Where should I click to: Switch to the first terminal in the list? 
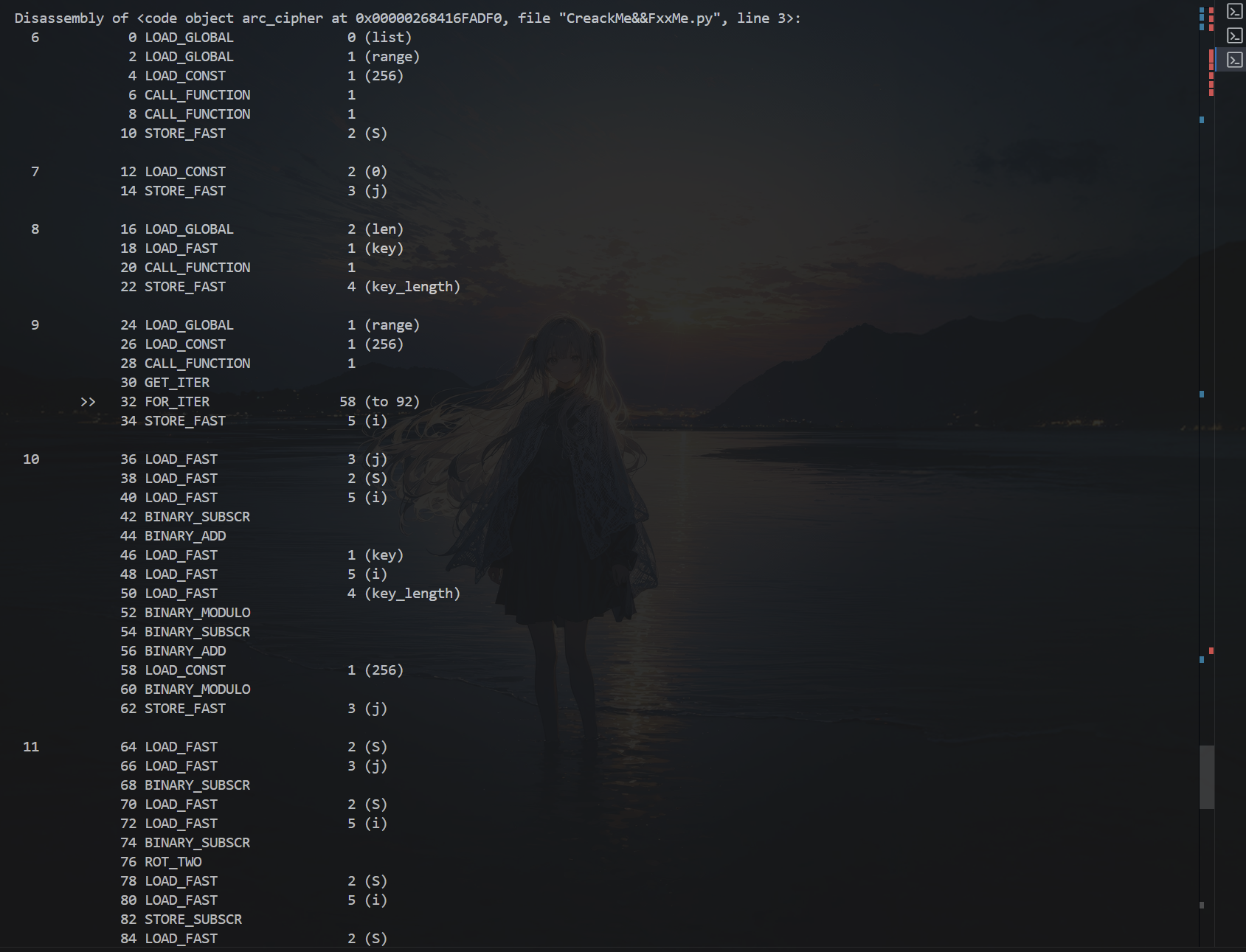pyautogui.click(x=1234, y=11)
